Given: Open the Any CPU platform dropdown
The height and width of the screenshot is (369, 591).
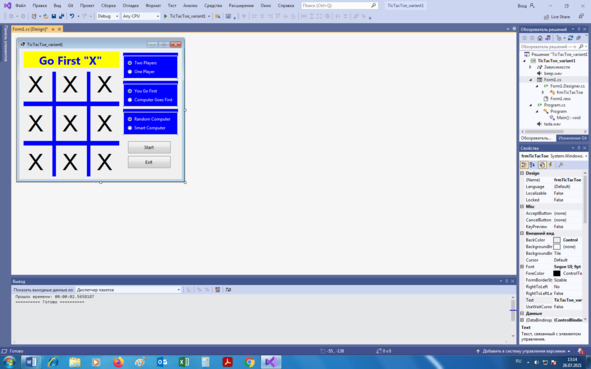Looking at the screenshot, I should tap(141, 16).
